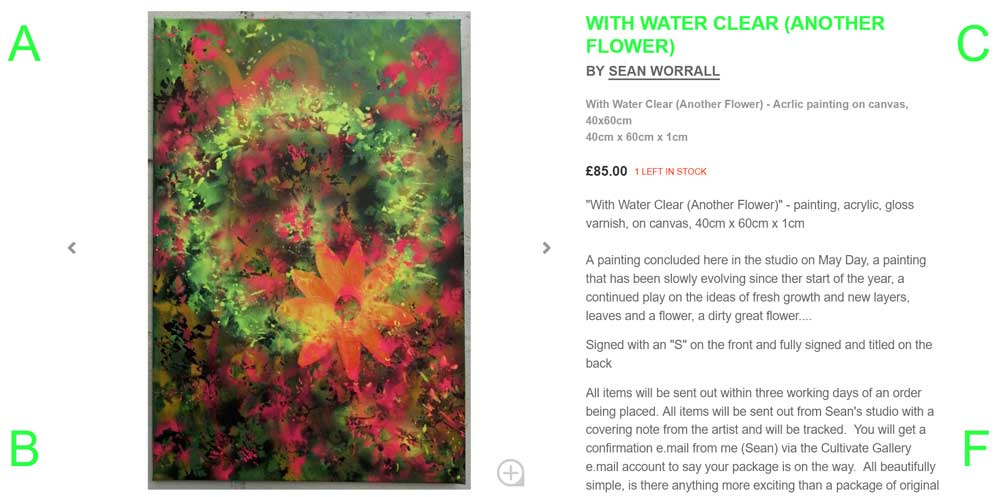Click the £85.00 price

[x=606, y=171]
